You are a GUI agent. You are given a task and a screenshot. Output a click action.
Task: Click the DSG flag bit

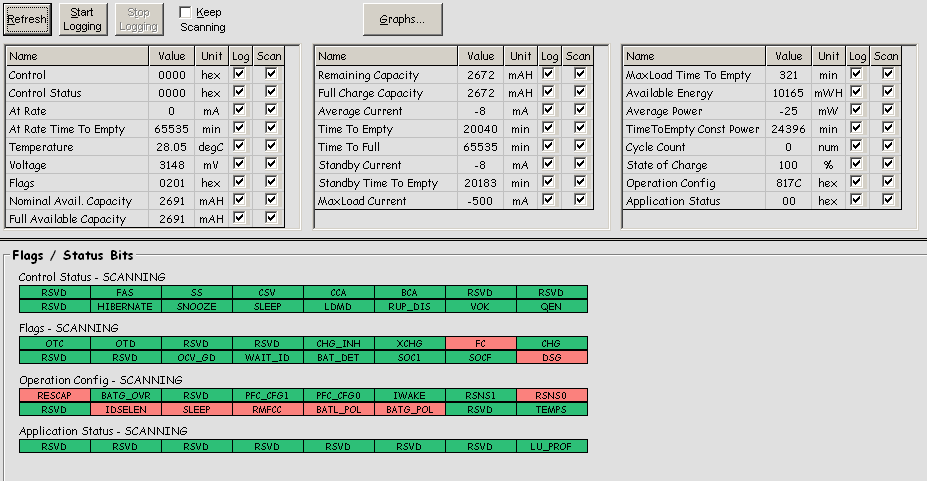pos(552,358)
